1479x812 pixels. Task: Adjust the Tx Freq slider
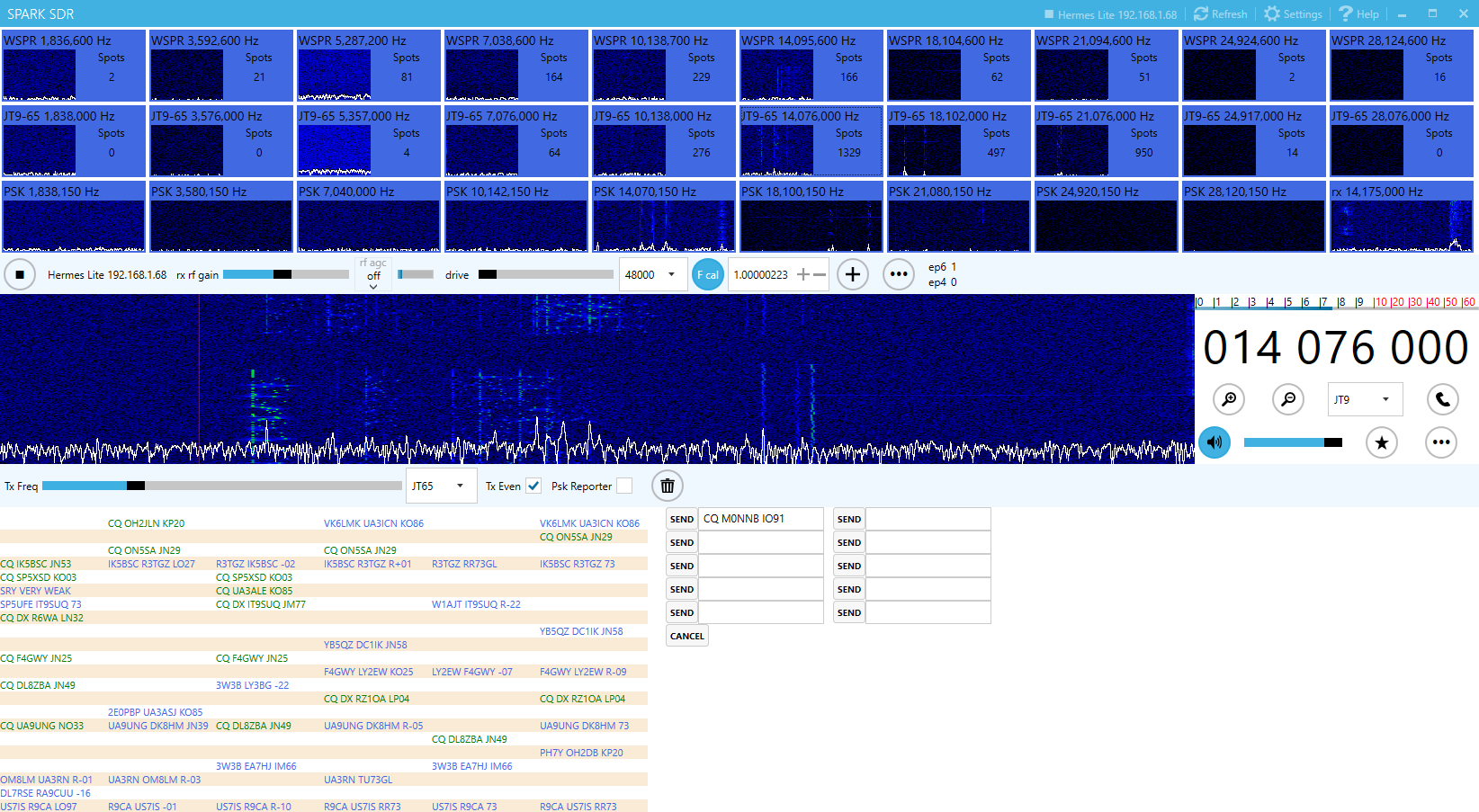[x=222, y=486]
